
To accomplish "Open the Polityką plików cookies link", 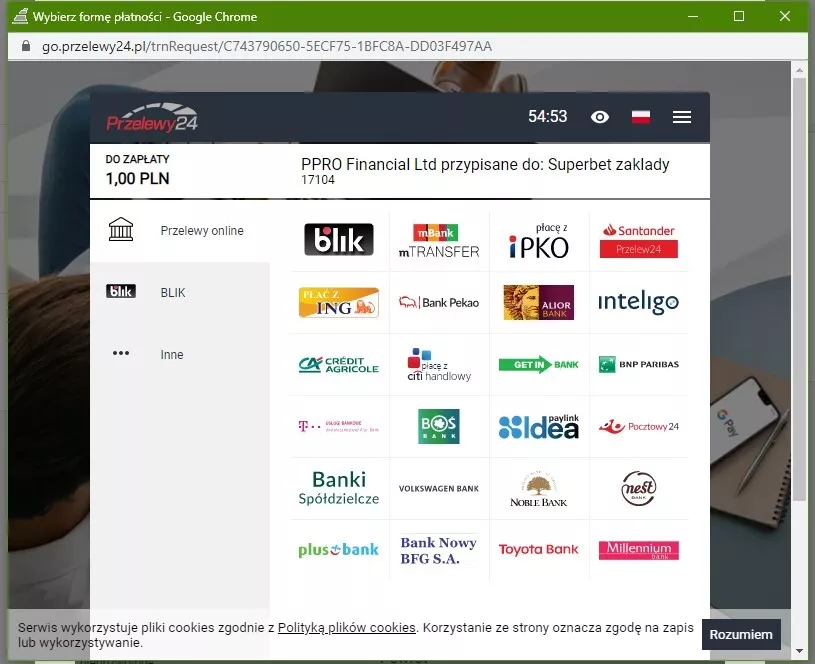I will pyautogui.click(x=346, y=628).
